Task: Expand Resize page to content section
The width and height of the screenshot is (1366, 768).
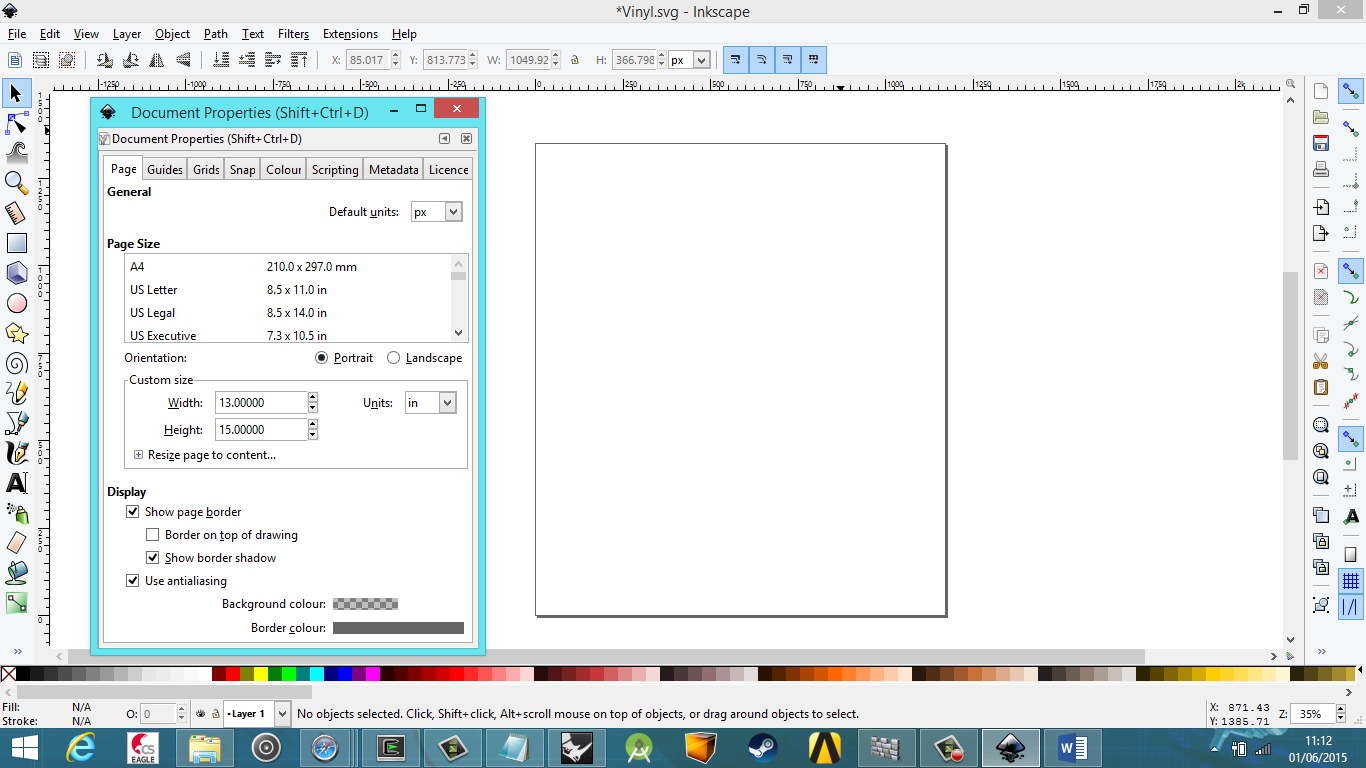Action: [139, 455]
